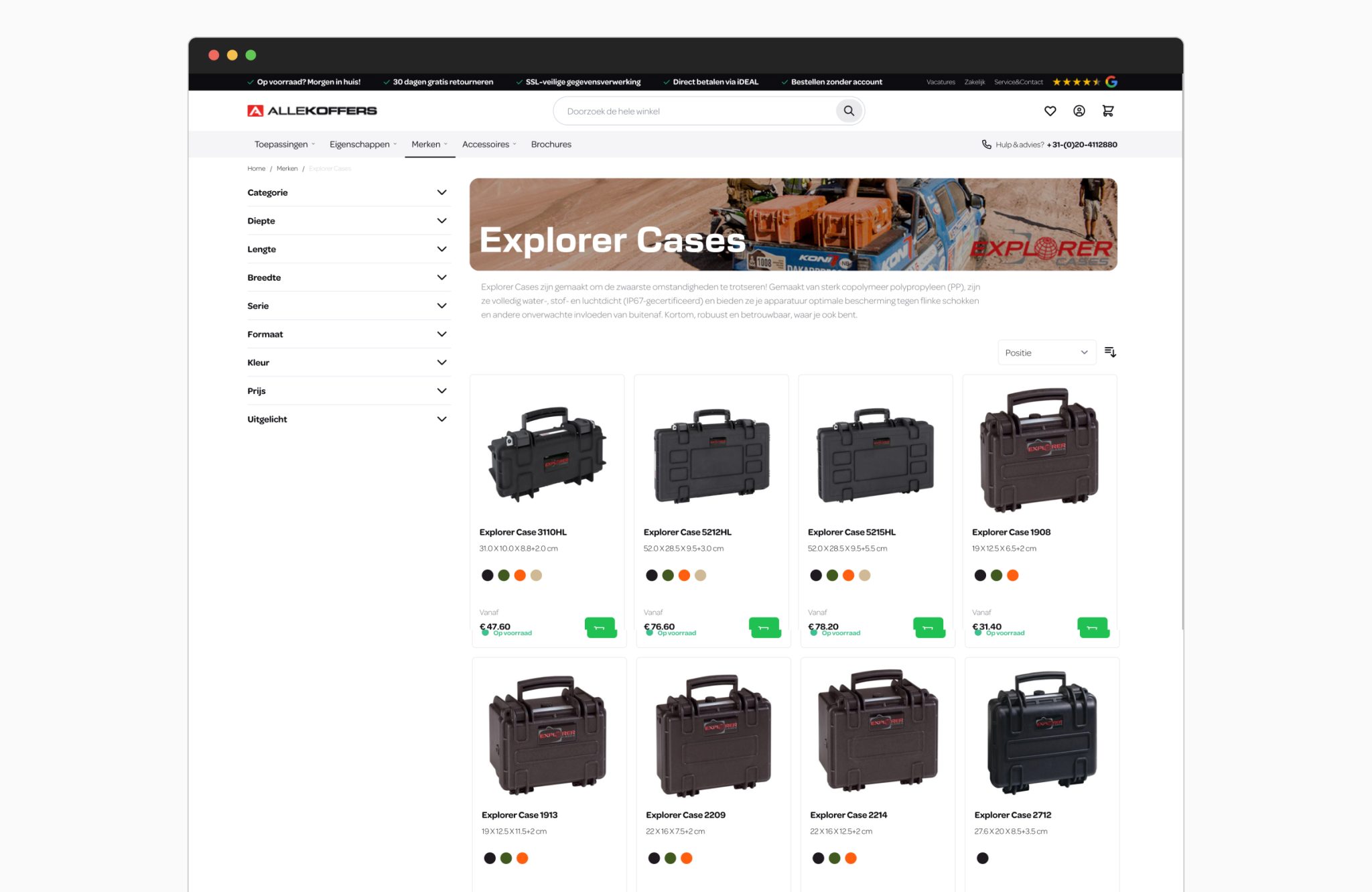This screenshot has height=892, width=1372.
Task: Toggle the sort direction icon
Action: click(x=1110, y=353)
